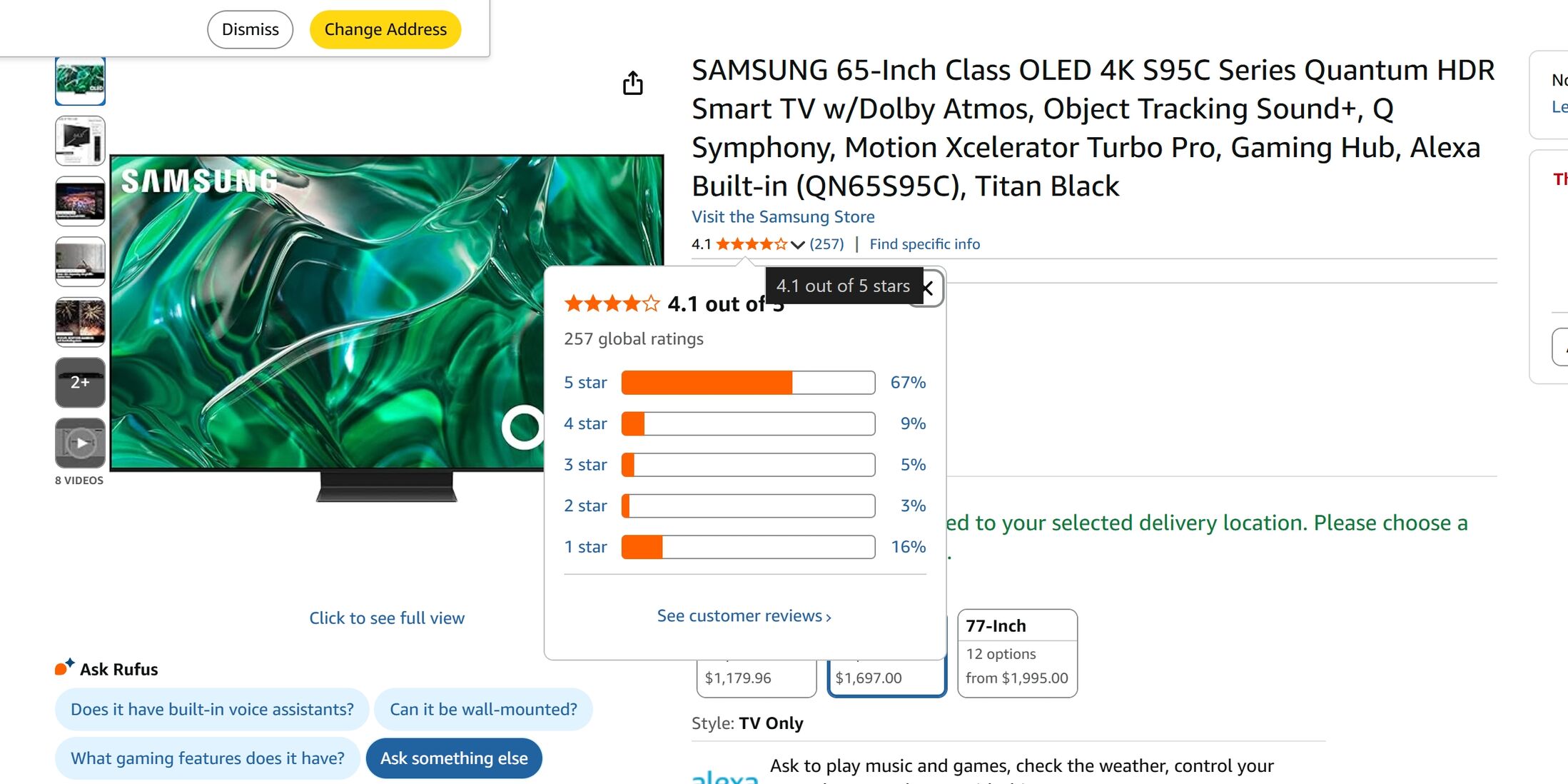Ask Rufus 'Can it be wall-mounted?'
Screen dimensions: 1568x784
point(483,709)
